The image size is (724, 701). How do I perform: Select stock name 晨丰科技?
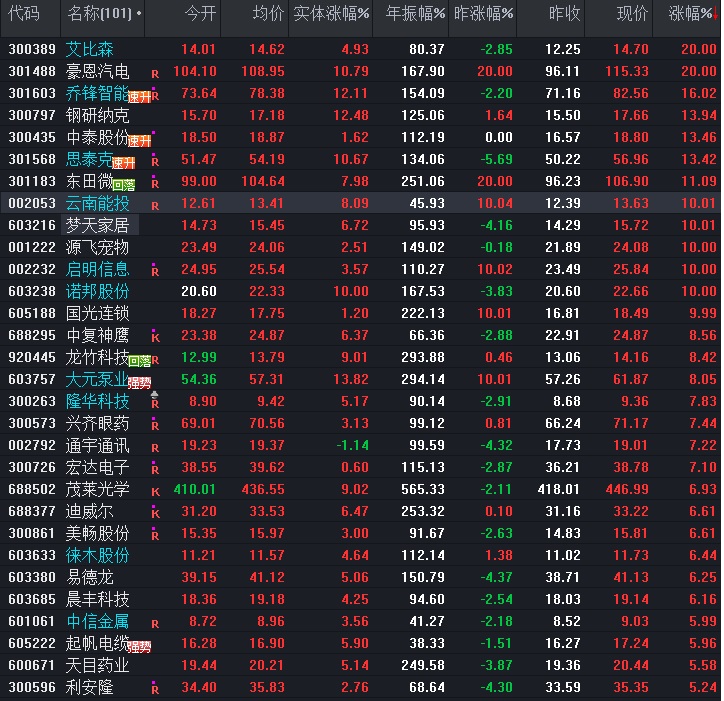click(x=97, y=599)
